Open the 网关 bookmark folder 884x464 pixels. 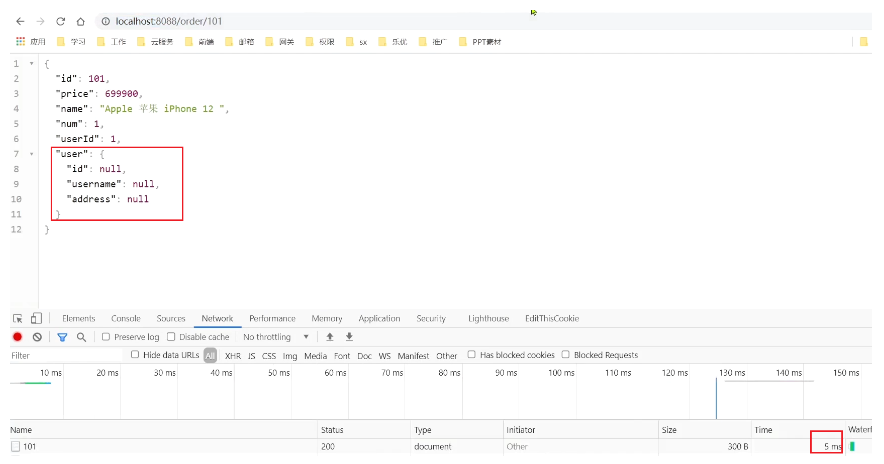[x=280, y=42]
